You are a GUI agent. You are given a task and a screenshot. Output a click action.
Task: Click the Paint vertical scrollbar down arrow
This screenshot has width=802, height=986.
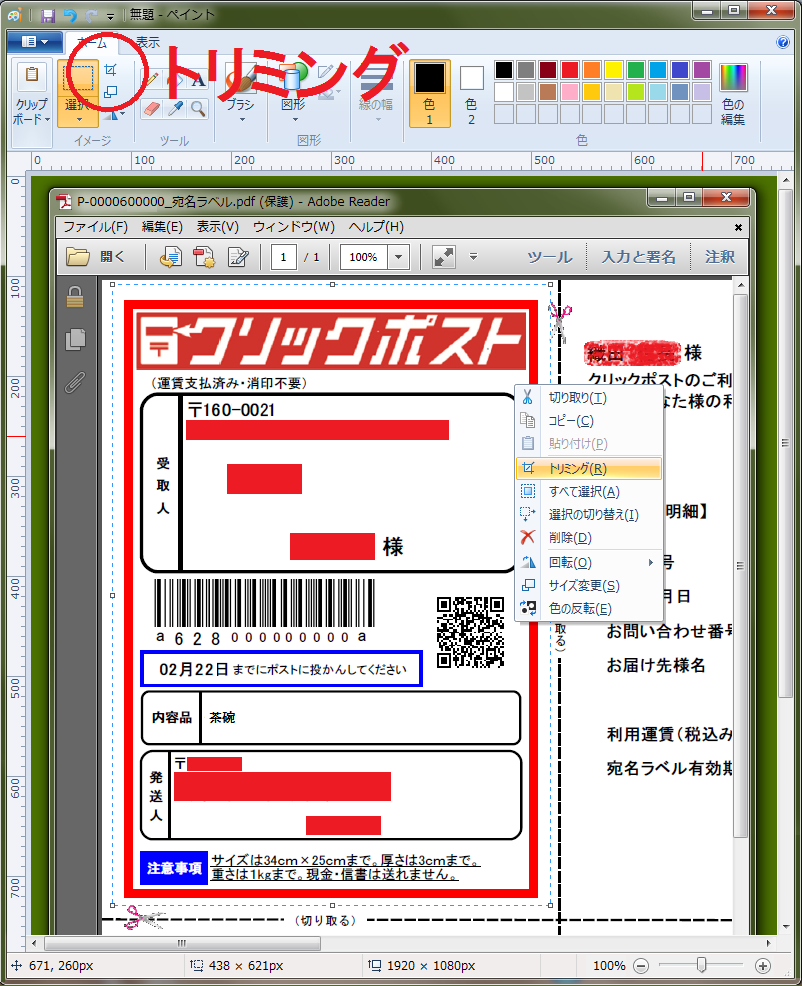coord(786,927)
